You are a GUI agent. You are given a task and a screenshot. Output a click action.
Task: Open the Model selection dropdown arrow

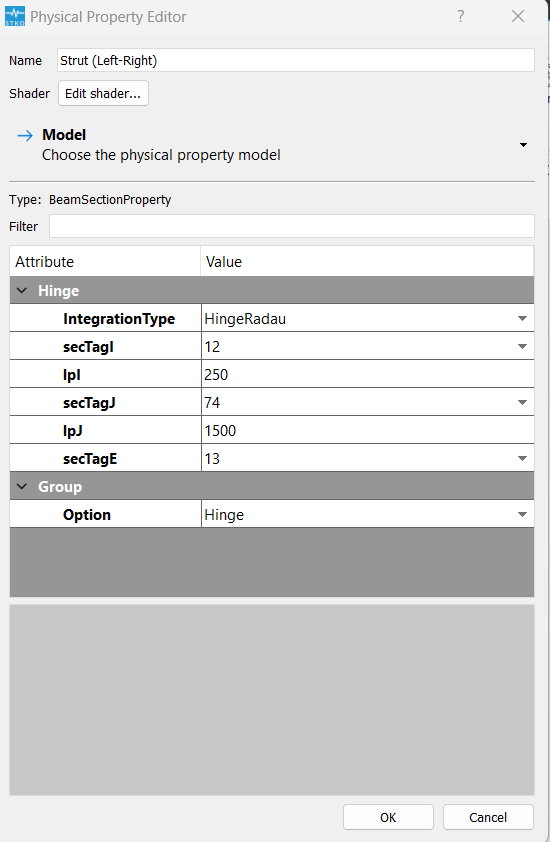click(523, 145)
